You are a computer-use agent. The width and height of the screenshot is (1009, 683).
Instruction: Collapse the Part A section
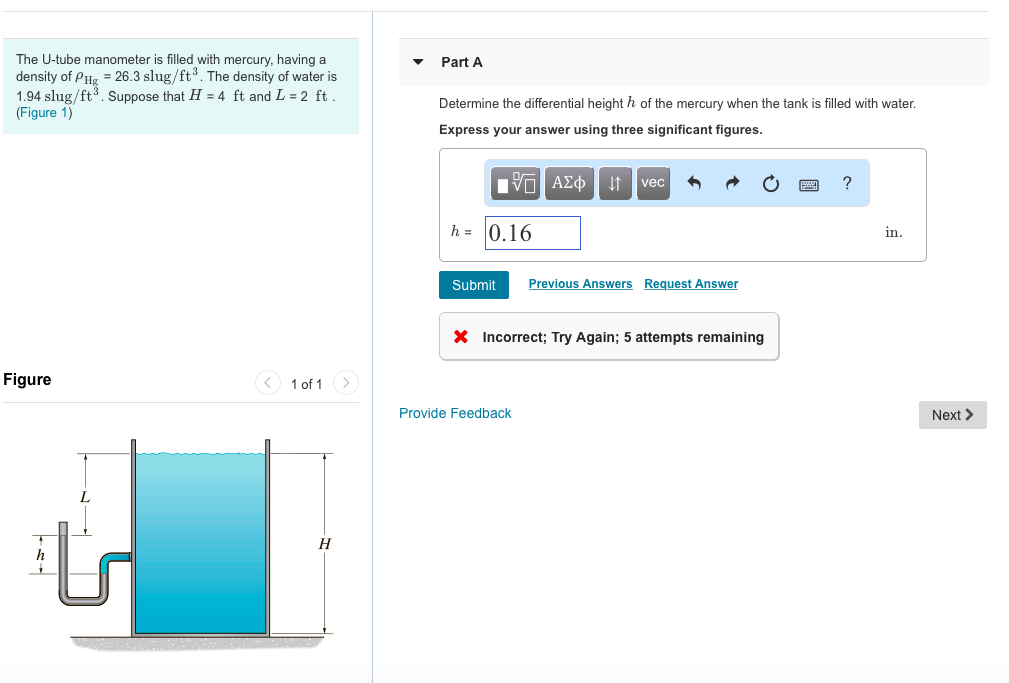[417, 61]
